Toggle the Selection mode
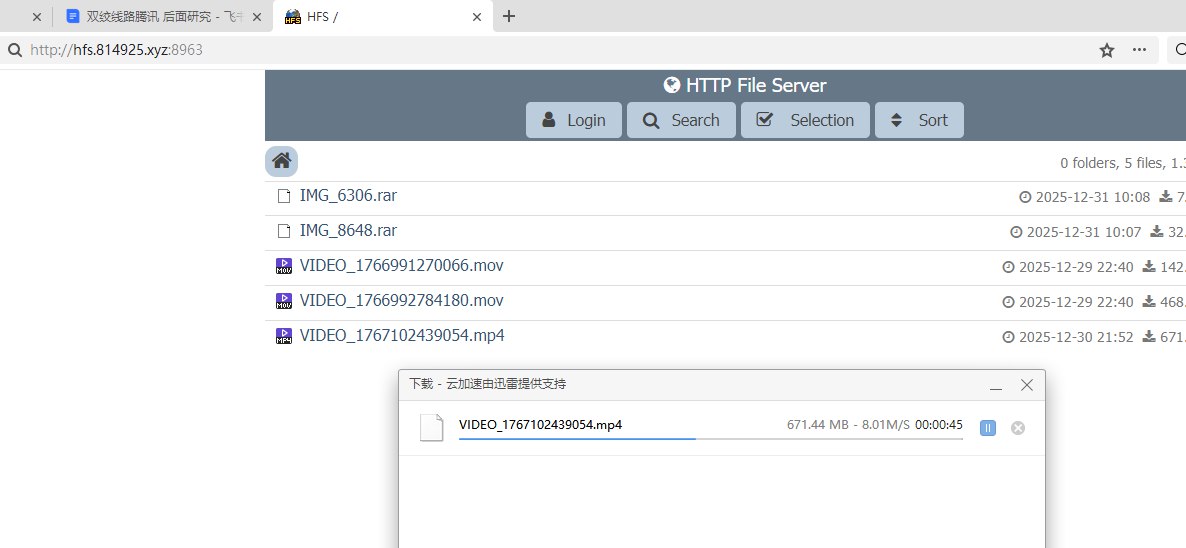This screenshot has width=1186, height=548. [805, 120]
